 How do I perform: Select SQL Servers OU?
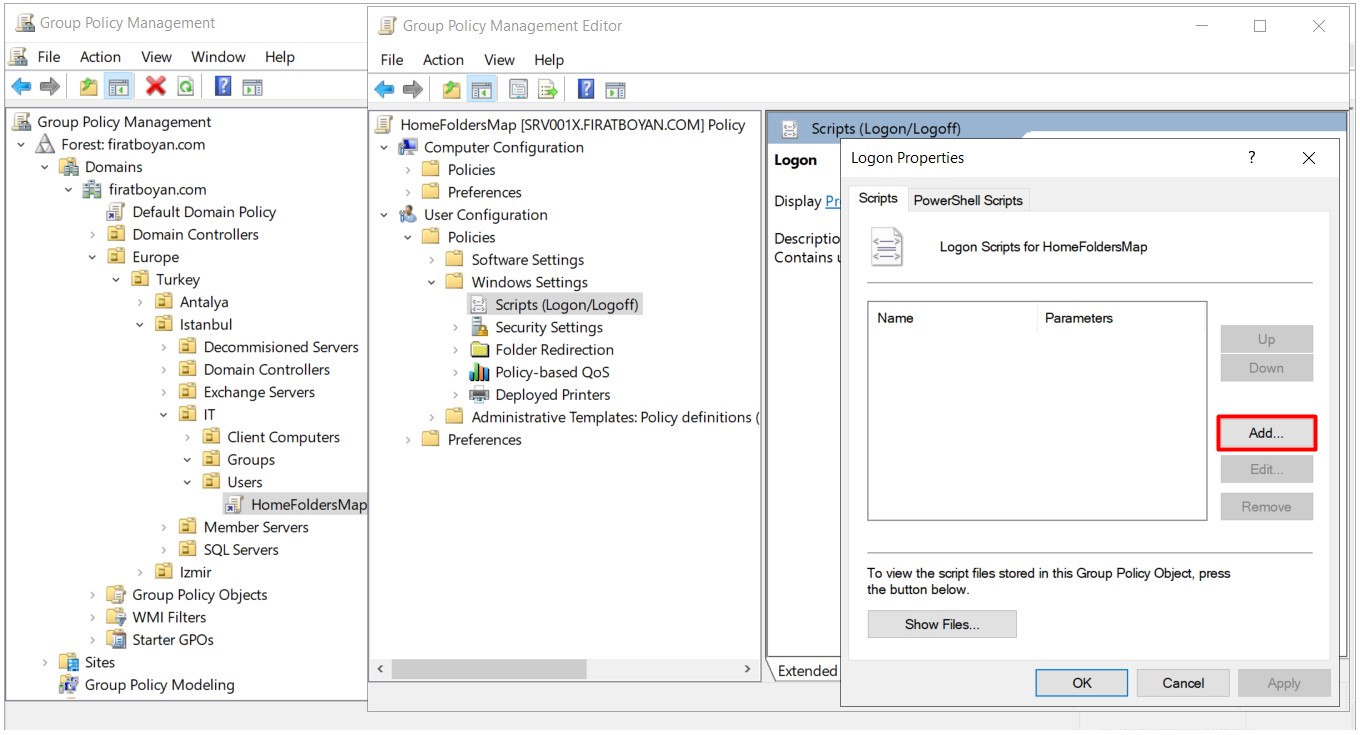[241, 550]
